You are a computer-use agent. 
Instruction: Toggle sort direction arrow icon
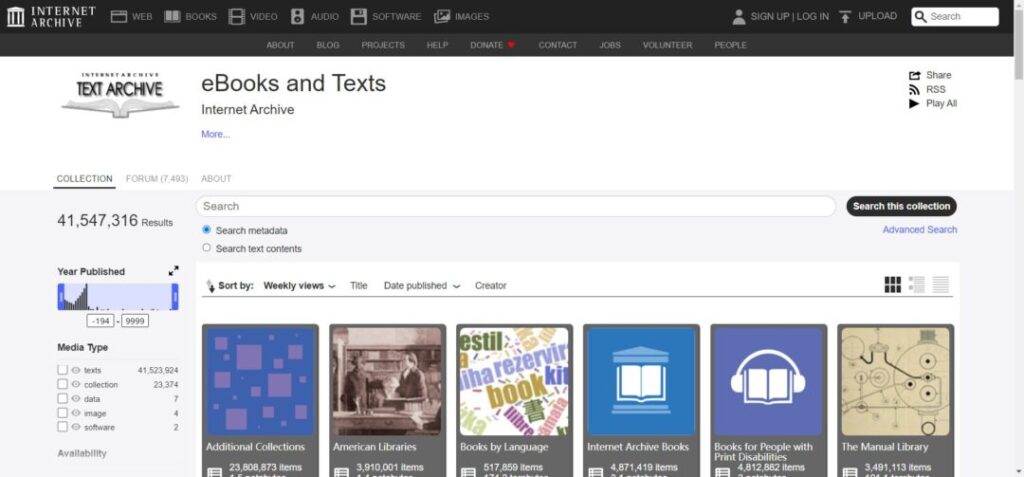click(x=210, y=286)
